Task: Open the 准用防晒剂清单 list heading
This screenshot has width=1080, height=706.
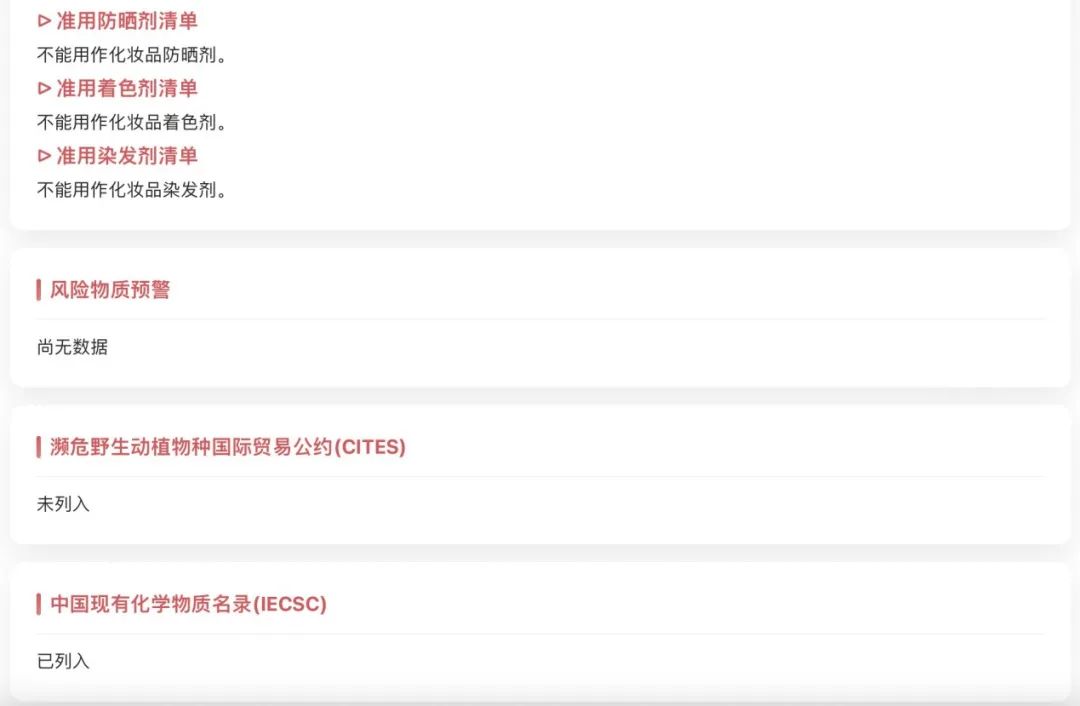Action: pos(126,21)
